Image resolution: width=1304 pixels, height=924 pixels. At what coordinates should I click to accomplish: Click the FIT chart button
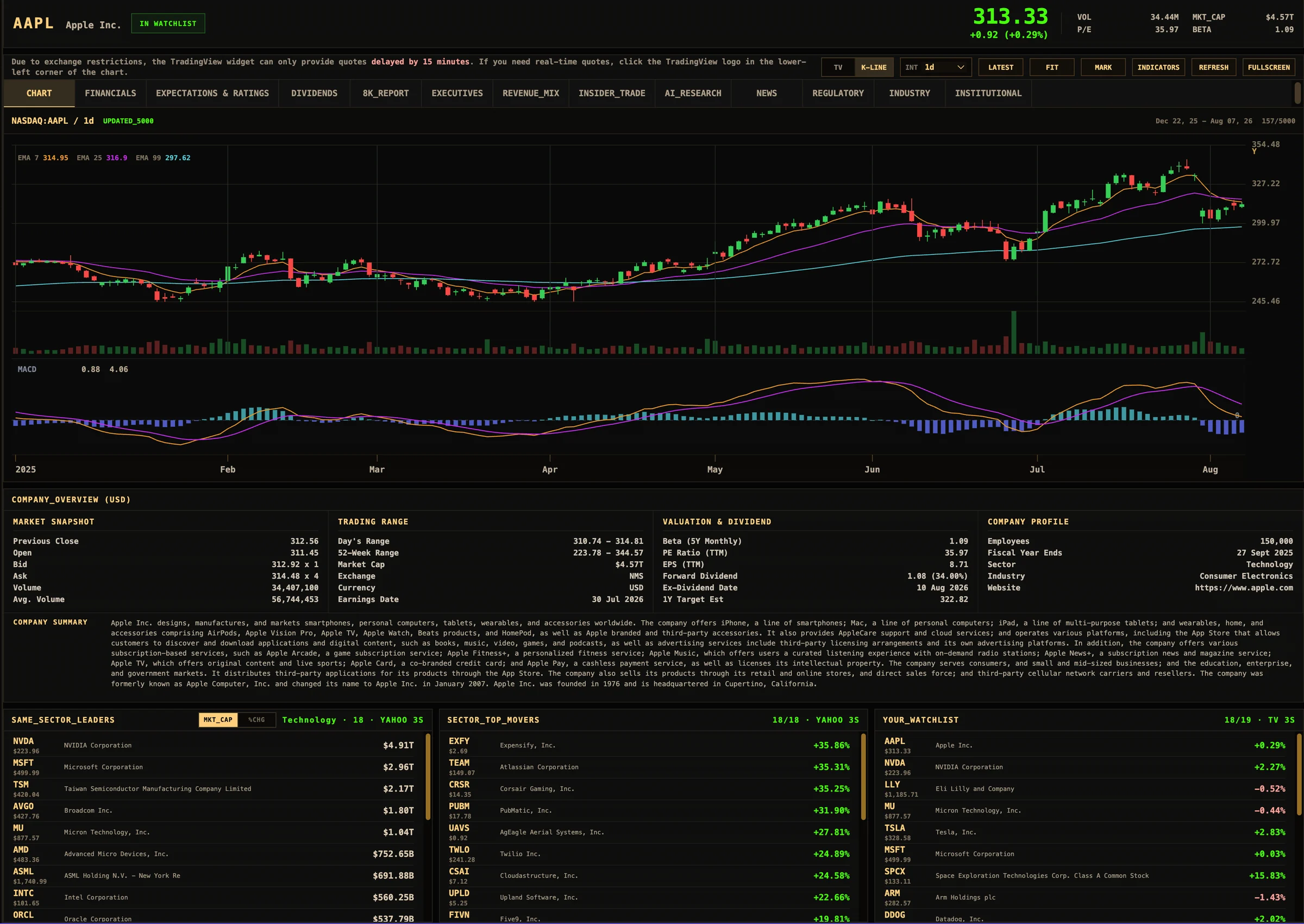[x=1052, y=67]
